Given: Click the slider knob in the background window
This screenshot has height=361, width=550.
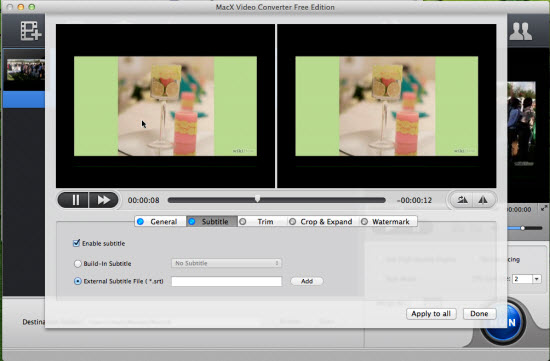Looking at the screenshot, I should coord(523,228).
